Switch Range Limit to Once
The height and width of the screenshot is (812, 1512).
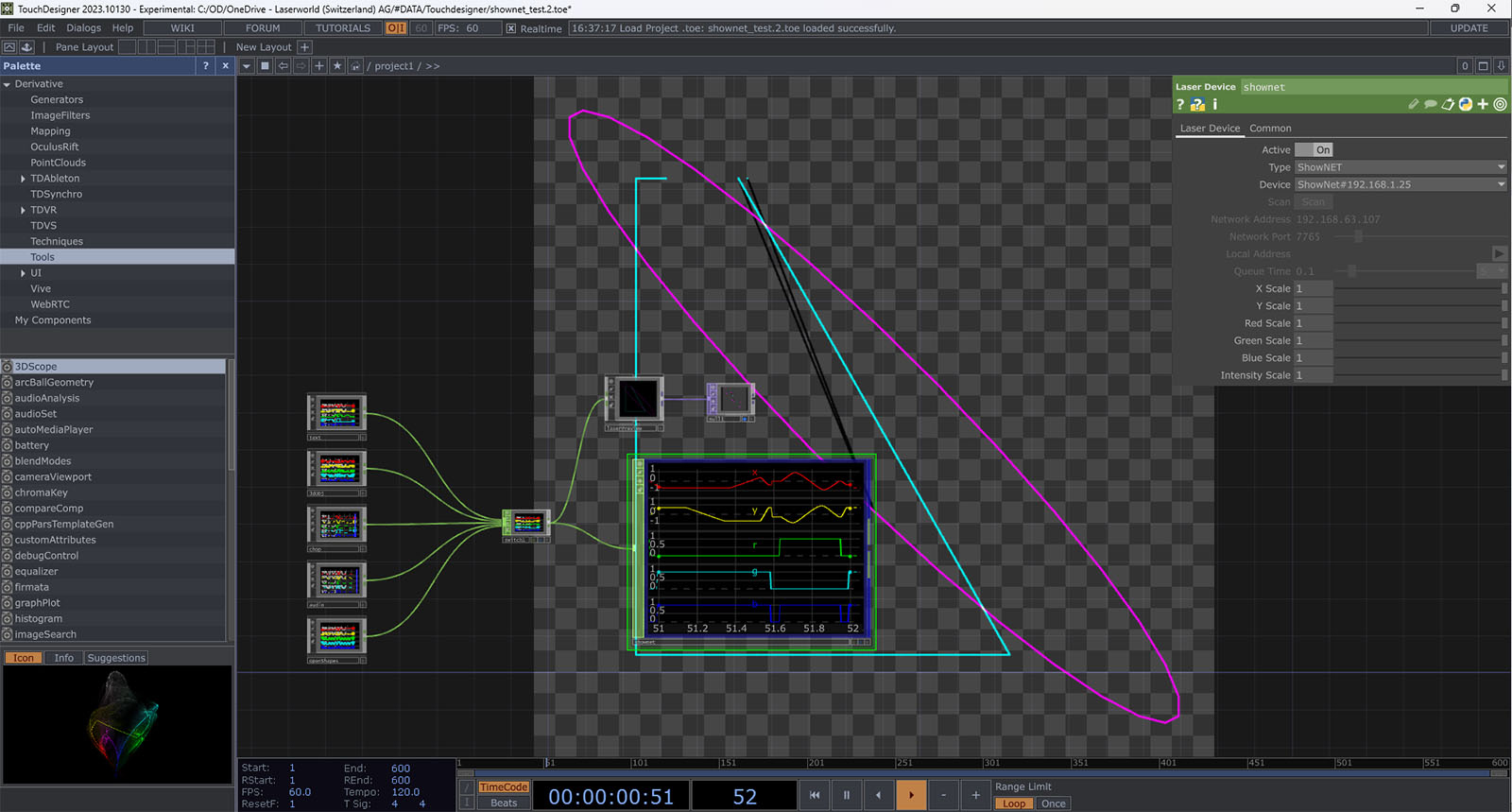tap(1053, 803)
